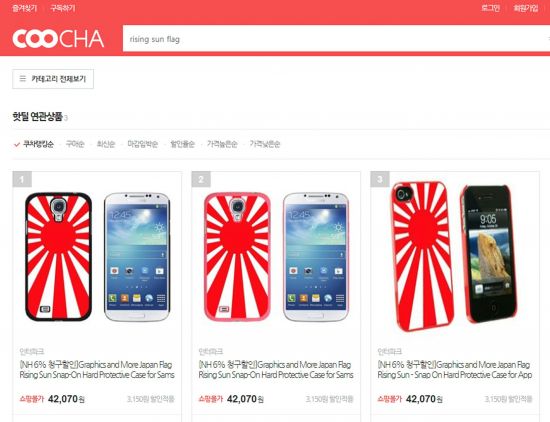Sort by 가격낮은순 lowest price
The image size is (550, 422).
(x=265, y=144)
